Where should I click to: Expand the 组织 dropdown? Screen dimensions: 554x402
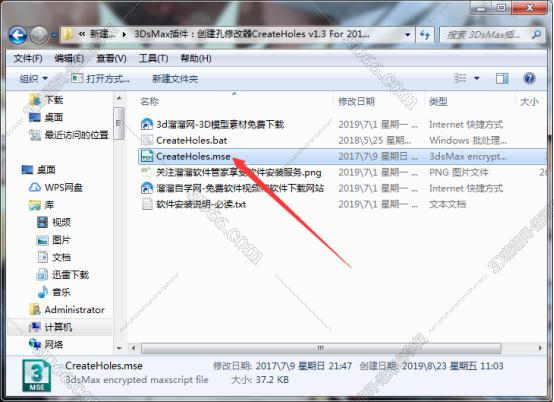coord(34,78)
